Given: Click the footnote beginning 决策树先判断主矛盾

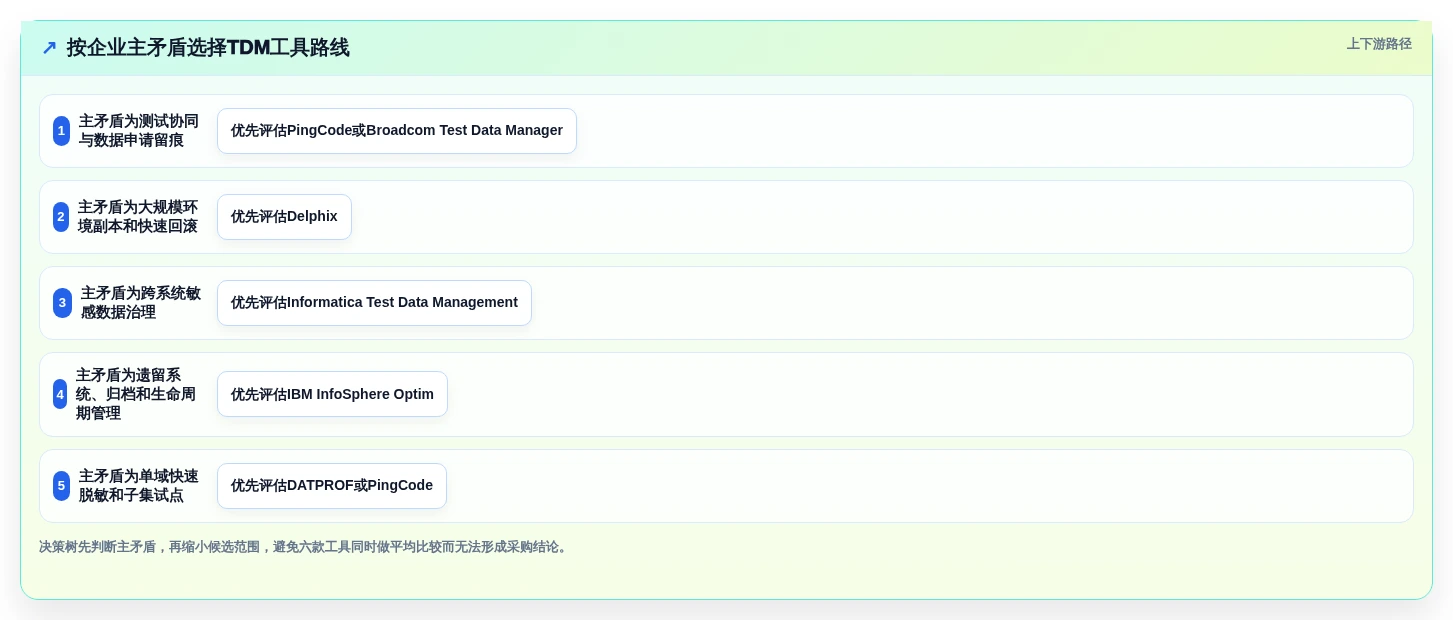Looking at the screenshot, I should pos(305,547).
